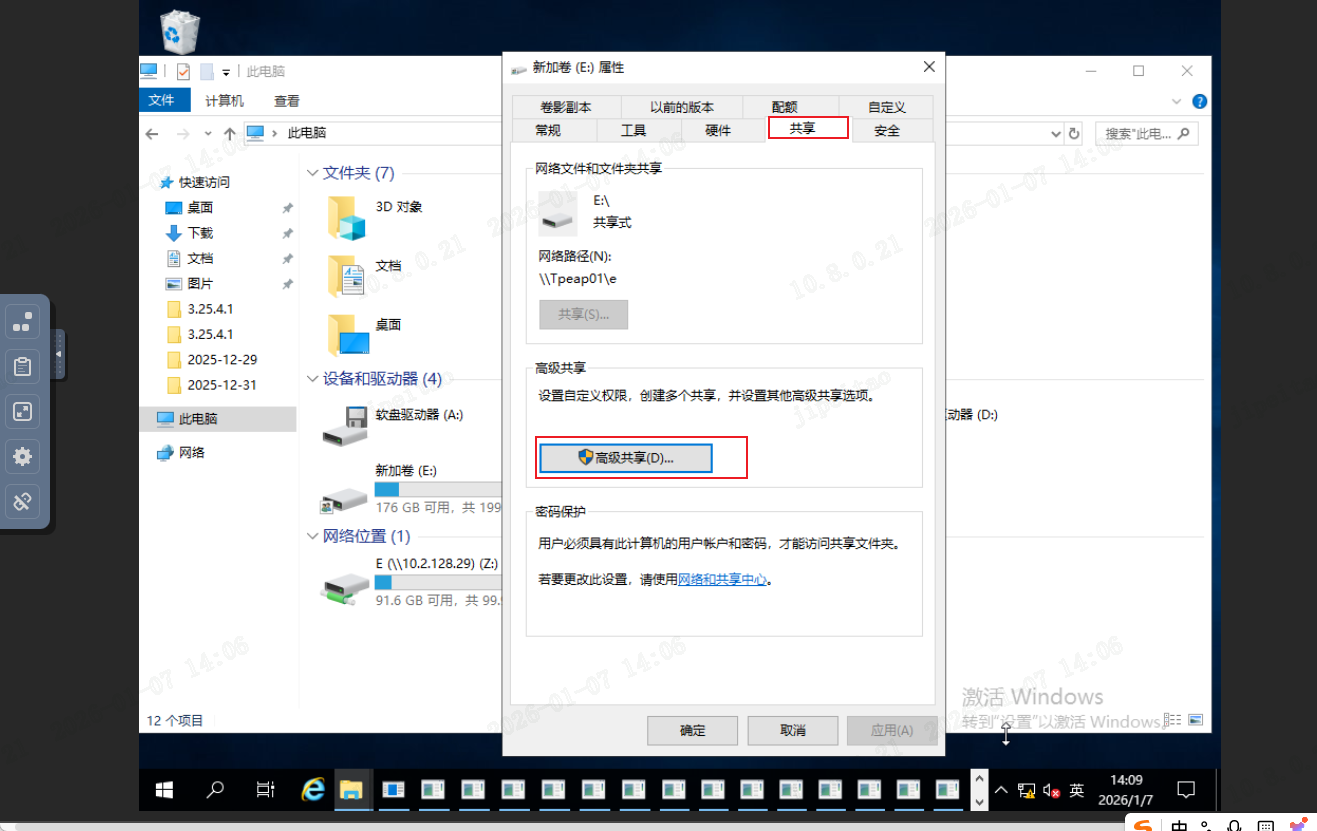Viewport: 1317px width, 831px height.
Task: Select 下载 in the quick access list
Action: pyautogui.click(x=200, y=232)
